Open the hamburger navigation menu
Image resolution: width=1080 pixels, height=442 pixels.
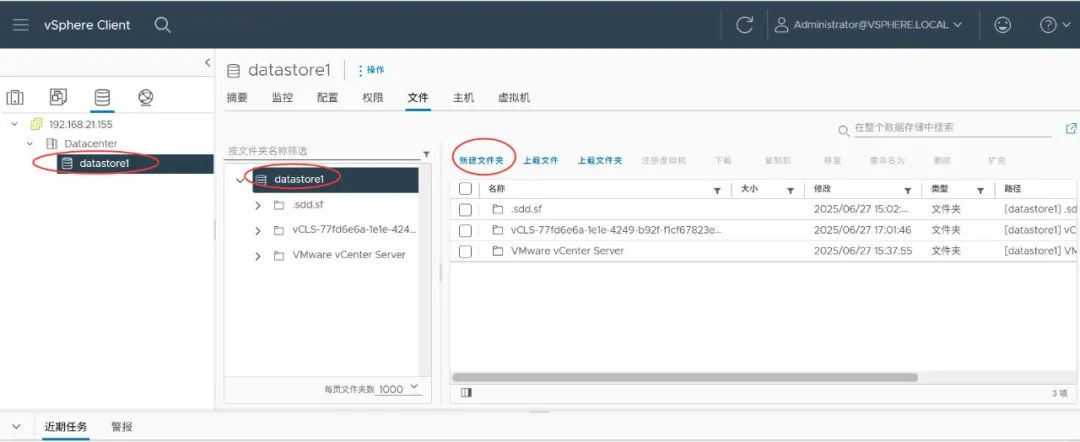click(21, 25)
